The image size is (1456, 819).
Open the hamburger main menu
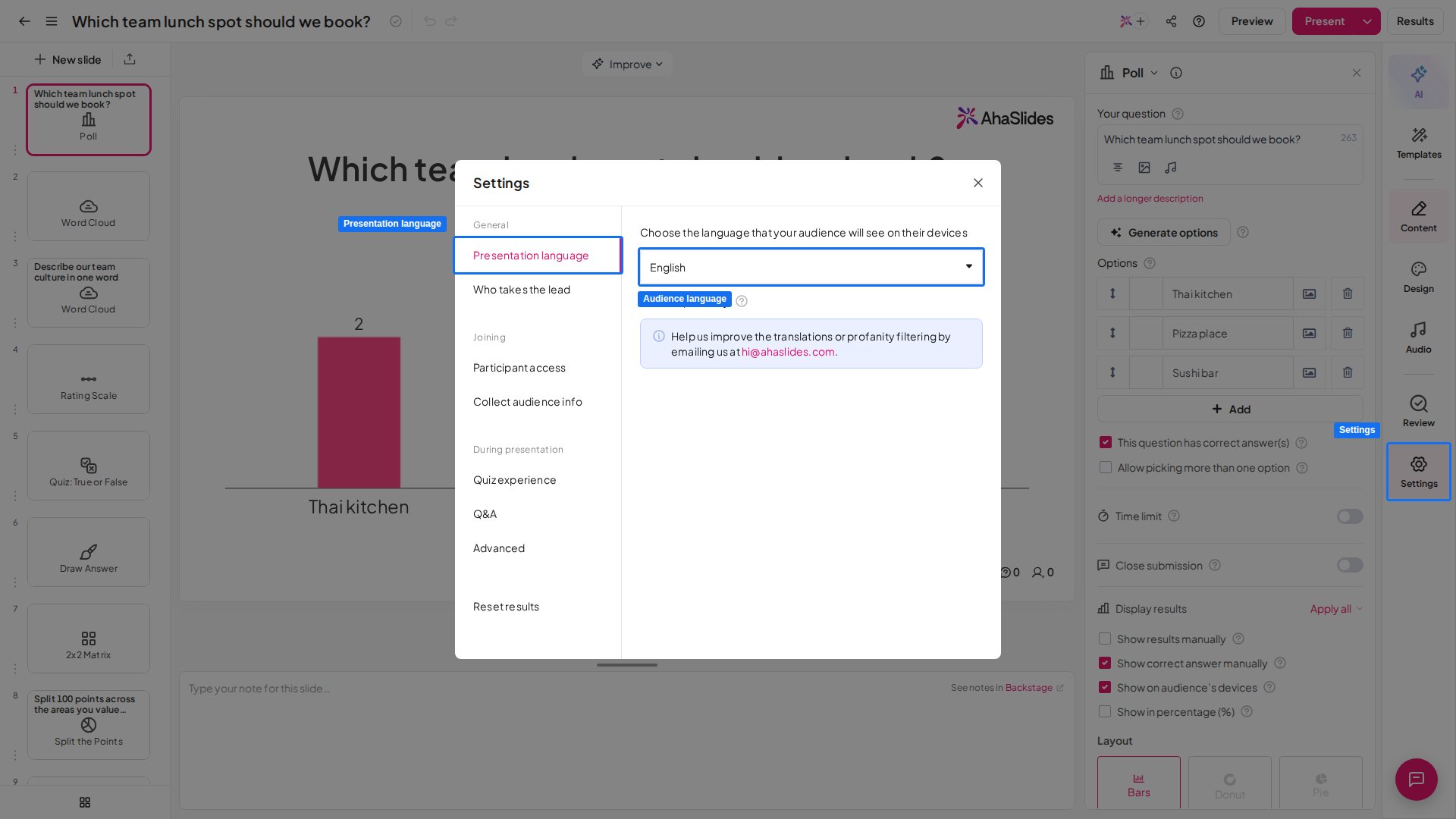coord(52,21)
